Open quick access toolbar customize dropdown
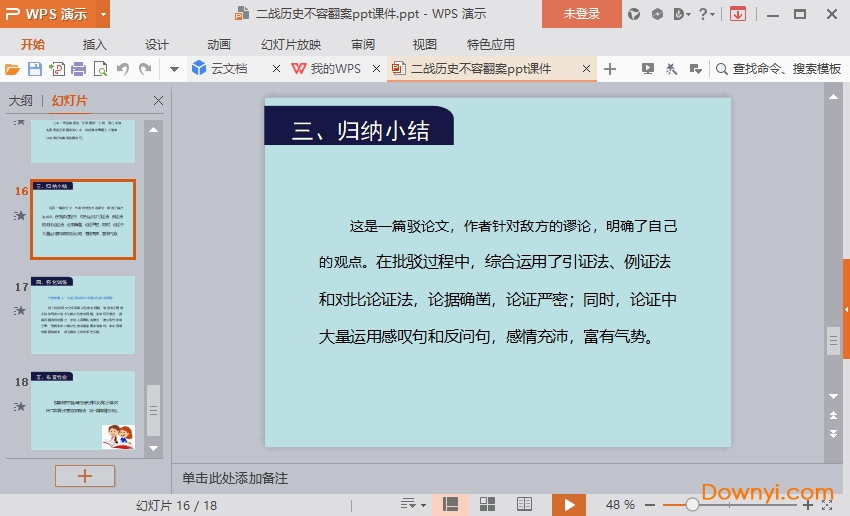This screenshot has height=516, width=850. (174, 69)
